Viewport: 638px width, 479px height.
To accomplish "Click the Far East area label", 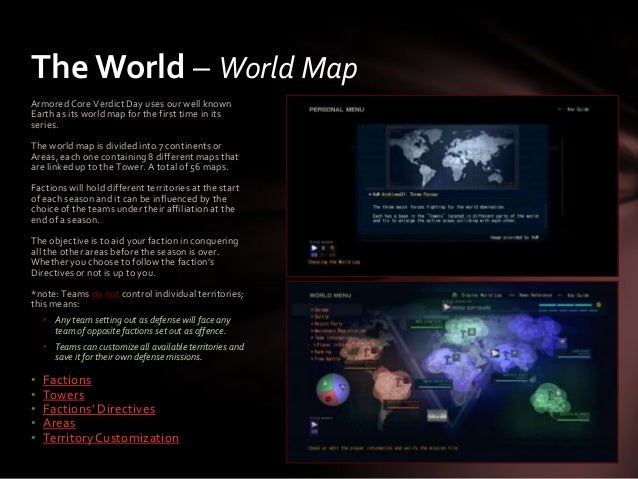I will point(575,352).
